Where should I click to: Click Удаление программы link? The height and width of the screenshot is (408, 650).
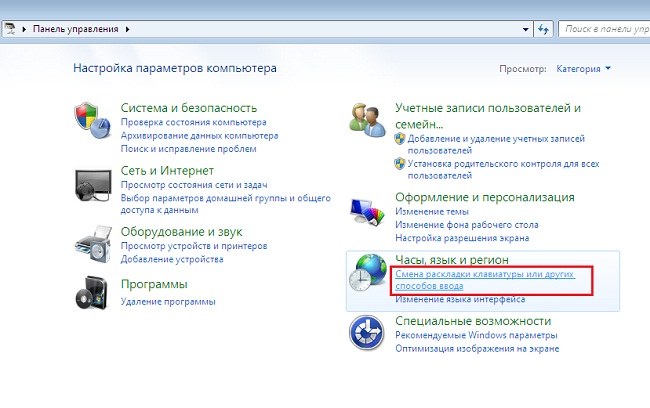[168, 301]
